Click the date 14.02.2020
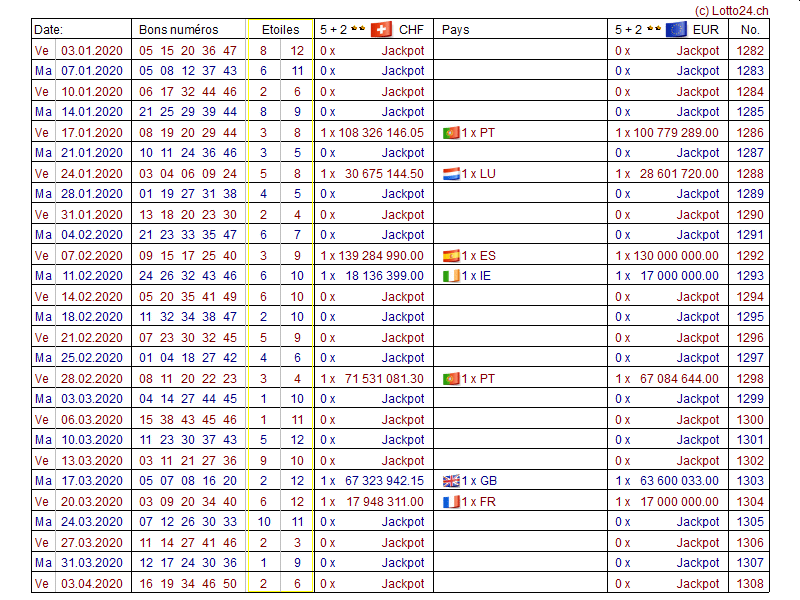The width and height of the screenshot is (800, 600). [92, 297]
